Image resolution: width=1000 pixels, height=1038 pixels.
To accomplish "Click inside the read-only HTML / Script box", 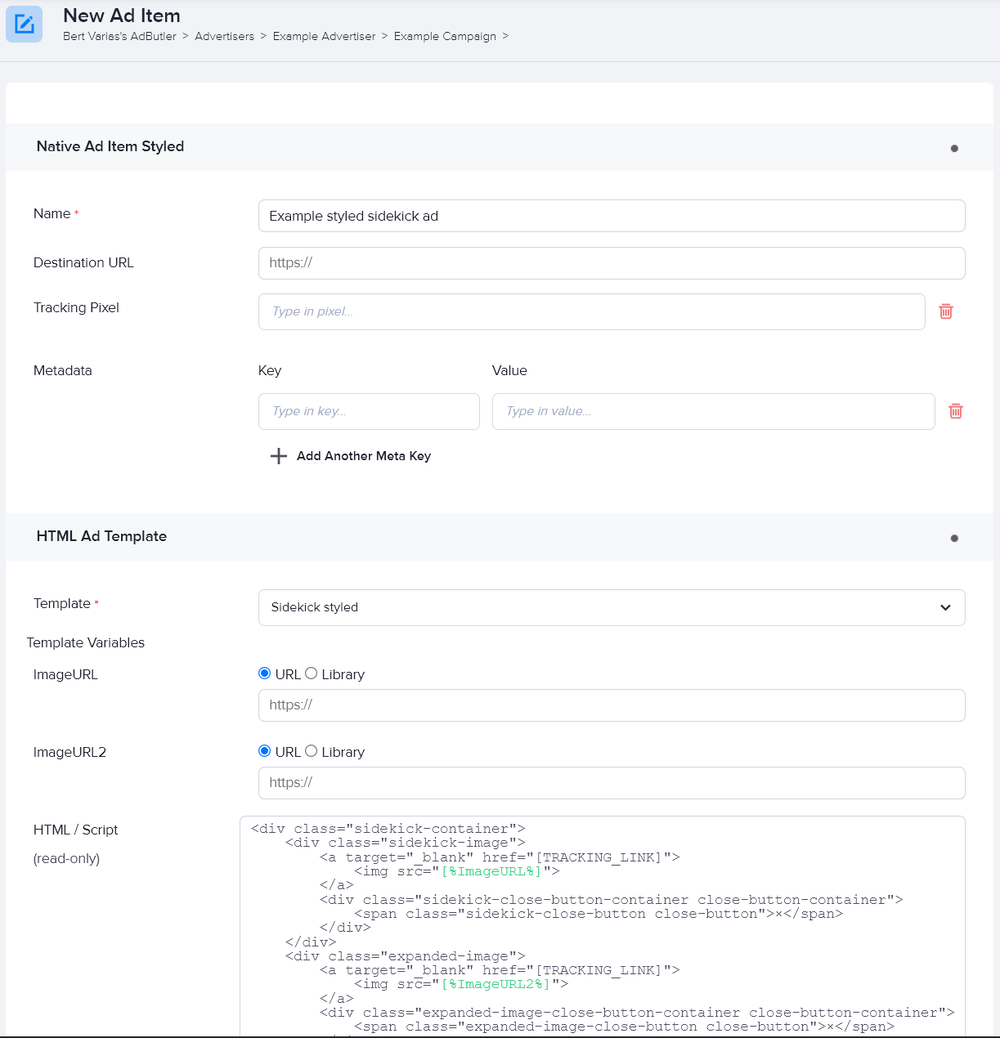I will (x=602, y=925).
